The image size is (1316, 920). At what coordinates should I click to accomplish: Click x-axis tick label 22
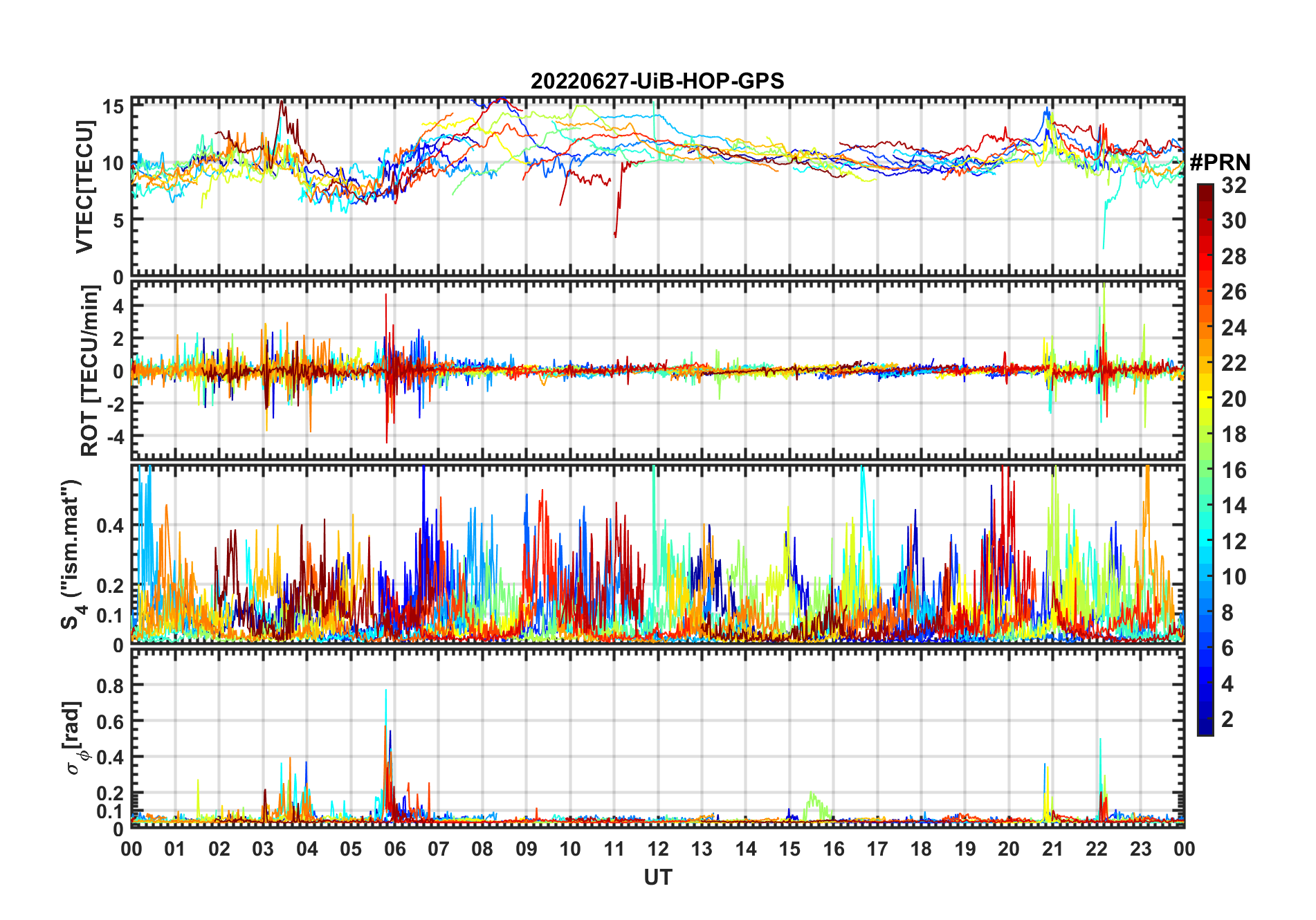(1097, 849)
